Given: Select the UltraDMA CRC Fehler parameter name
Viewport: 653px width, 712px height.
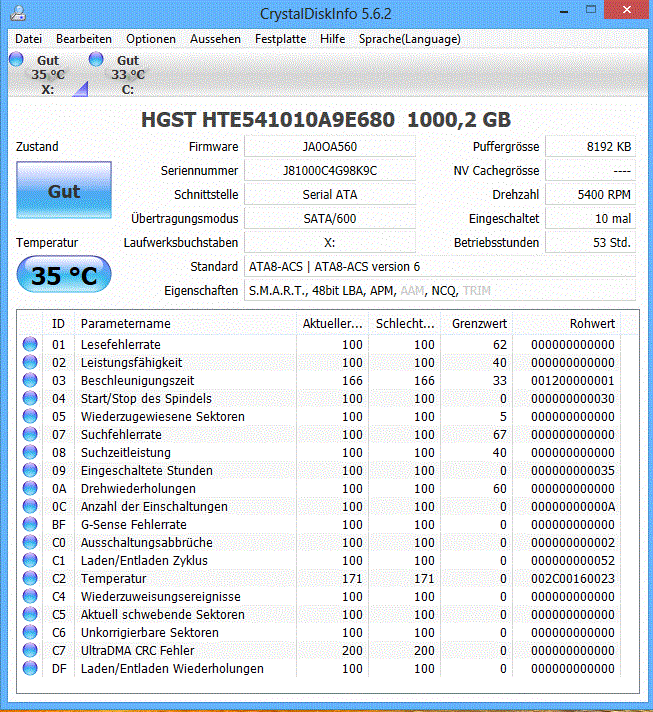Looking at the screenshot, I should 138,651.
